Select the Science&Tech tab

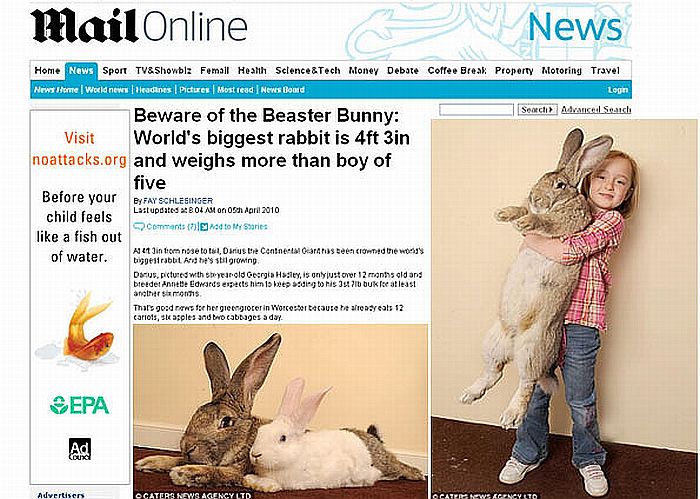[308, 71]
